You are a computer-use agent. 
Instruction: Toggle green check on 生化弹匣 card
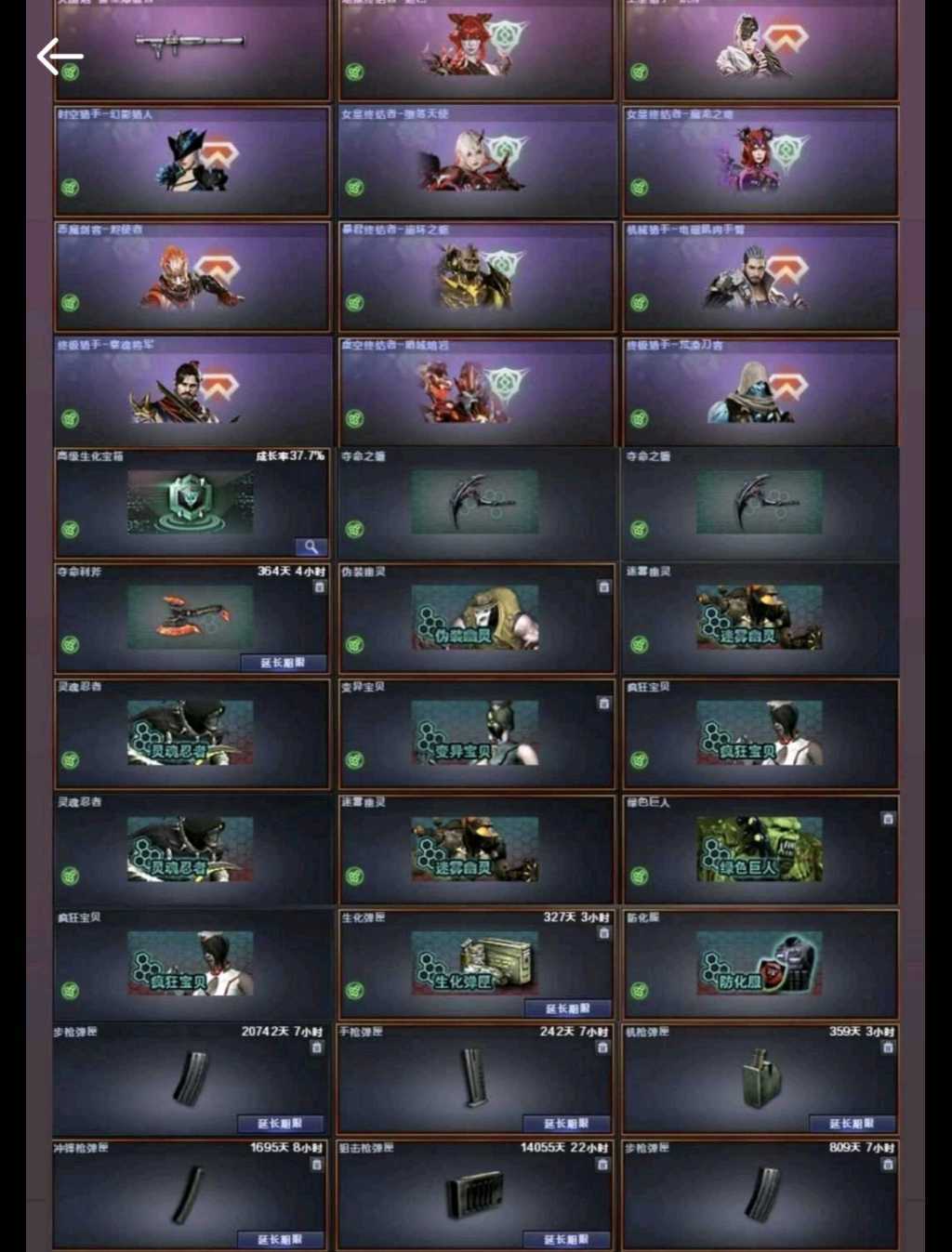point(354,991)
